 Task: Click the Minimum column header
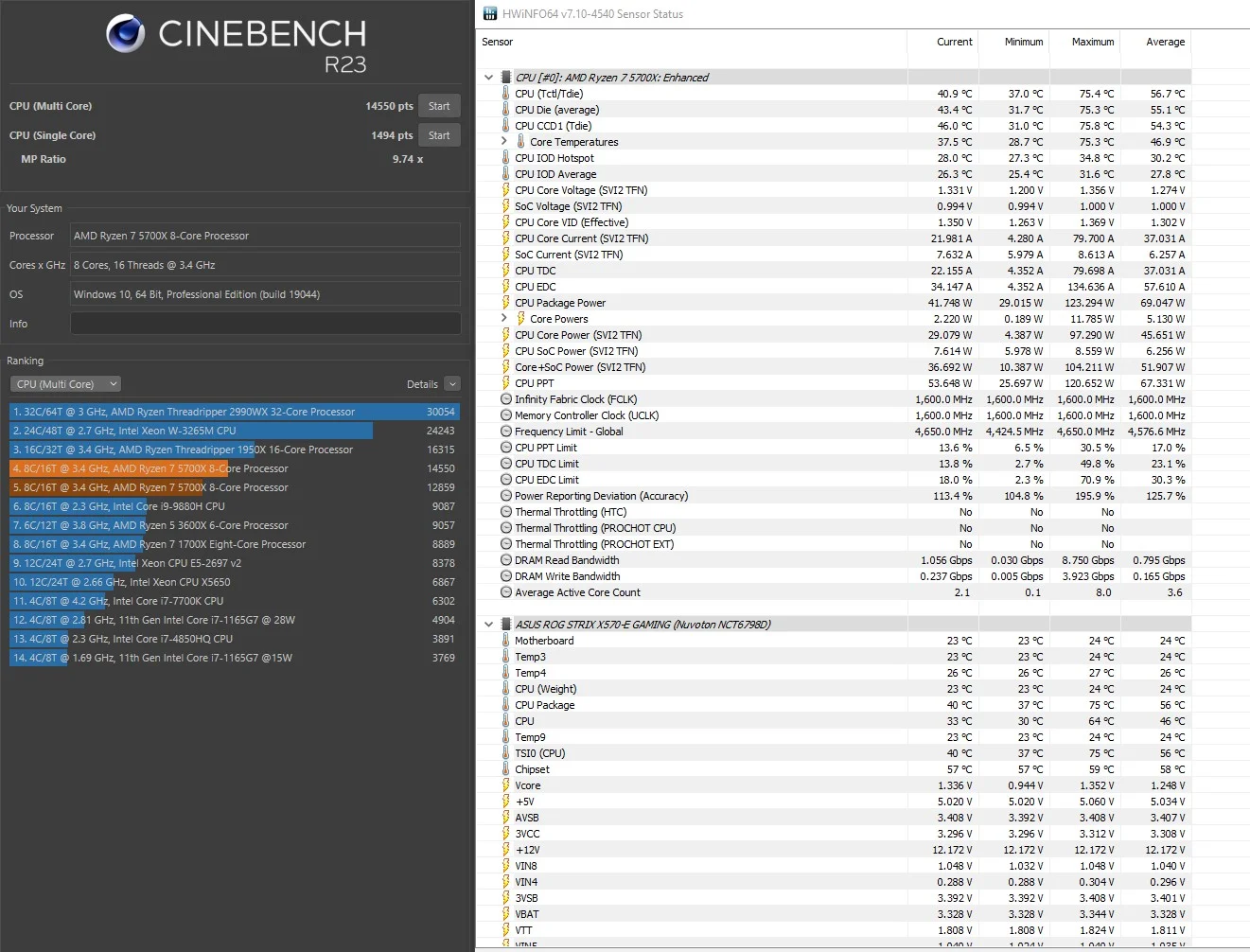coord(1024,42)
